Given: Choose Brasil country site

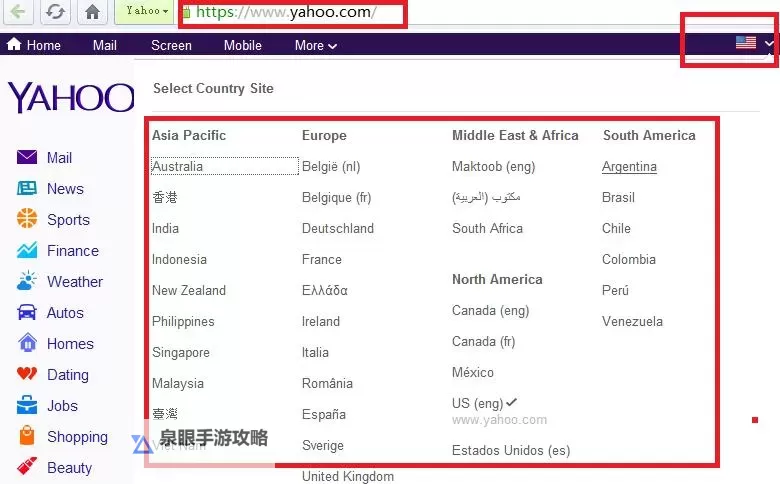Looking at the screenshot, I should tap(618, 197).
